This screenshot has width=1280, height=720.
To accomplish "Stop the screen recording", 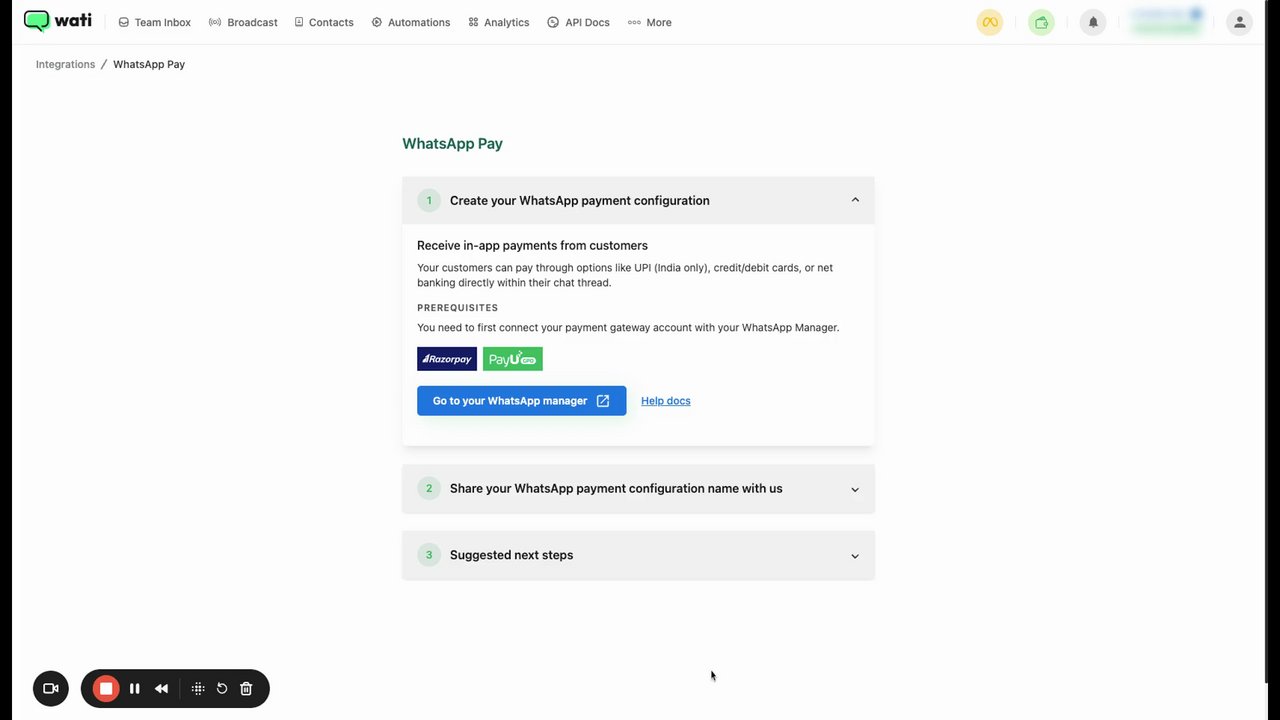I will pos(105,688).
